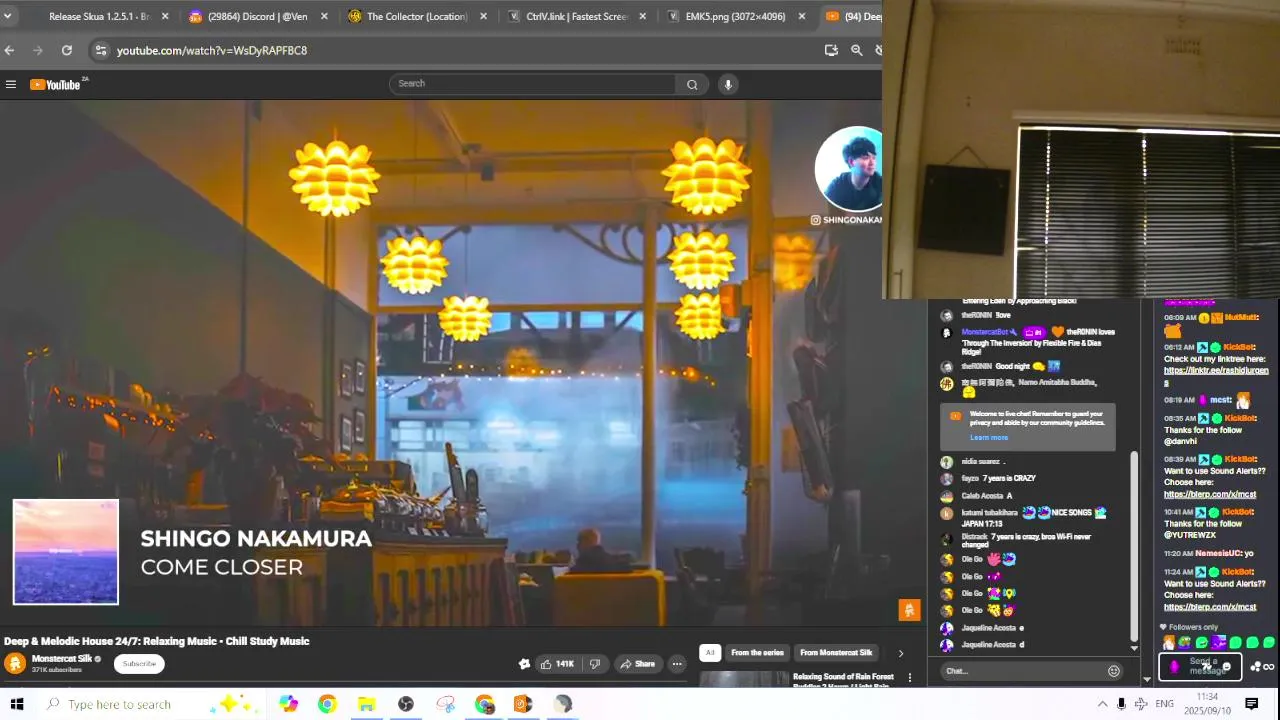Switch to The Collector (Location) tab
Image resolution: width=1280 pixels, height=720 pixels.
(416, 16)
